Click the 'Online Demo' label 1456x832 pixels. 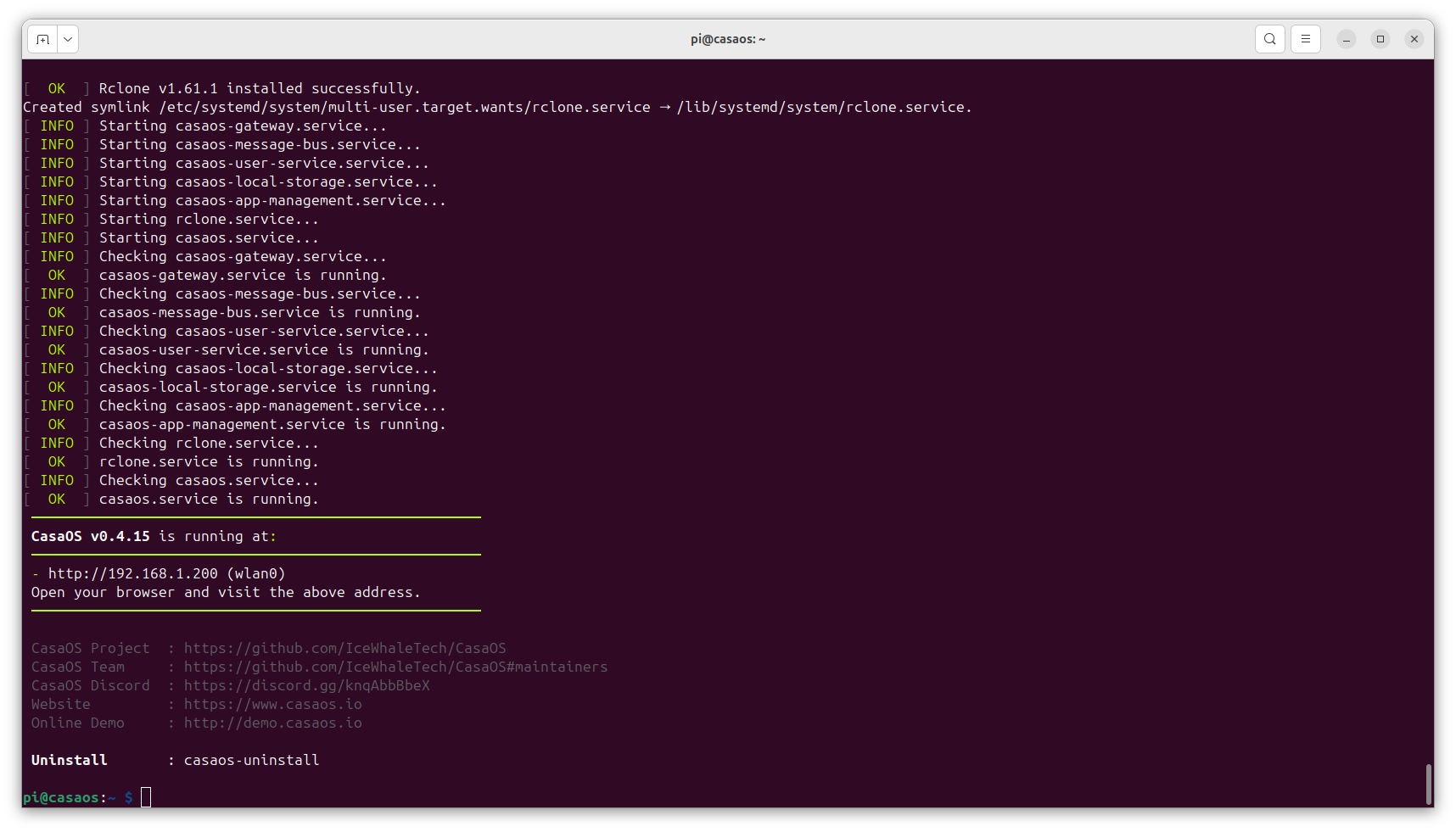[x=77, y=723]
